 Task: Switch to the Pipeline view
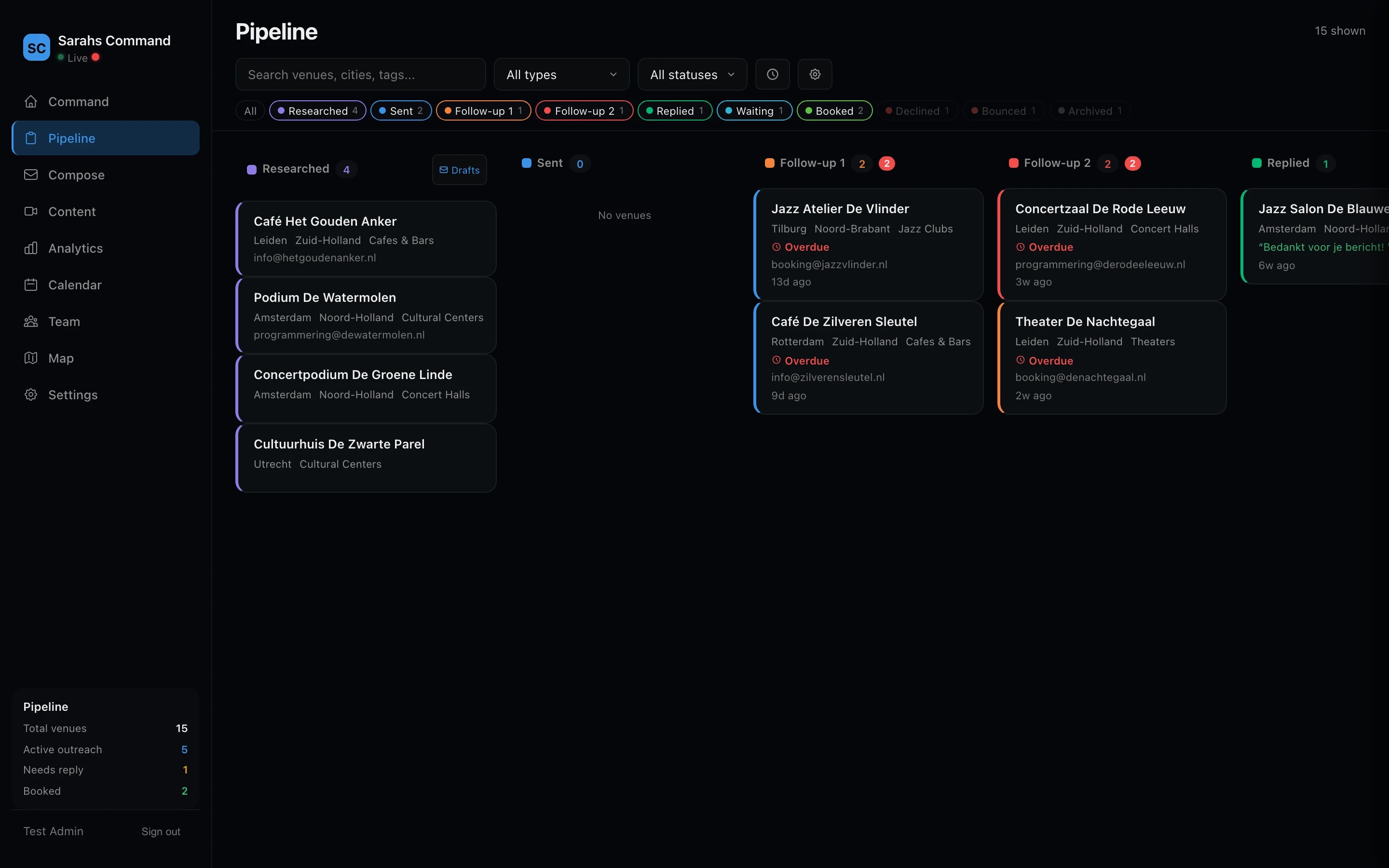tap(72, 138)
